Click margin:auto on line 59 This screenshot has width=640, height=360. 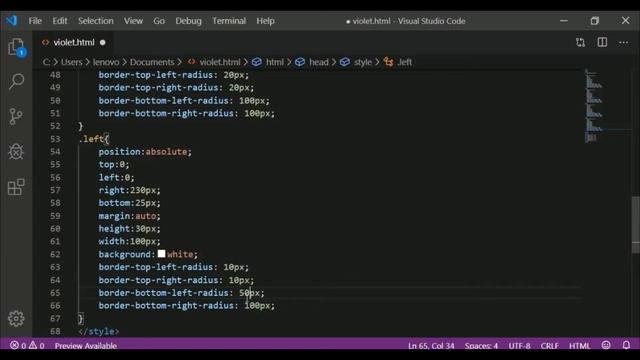pos(129,216)
